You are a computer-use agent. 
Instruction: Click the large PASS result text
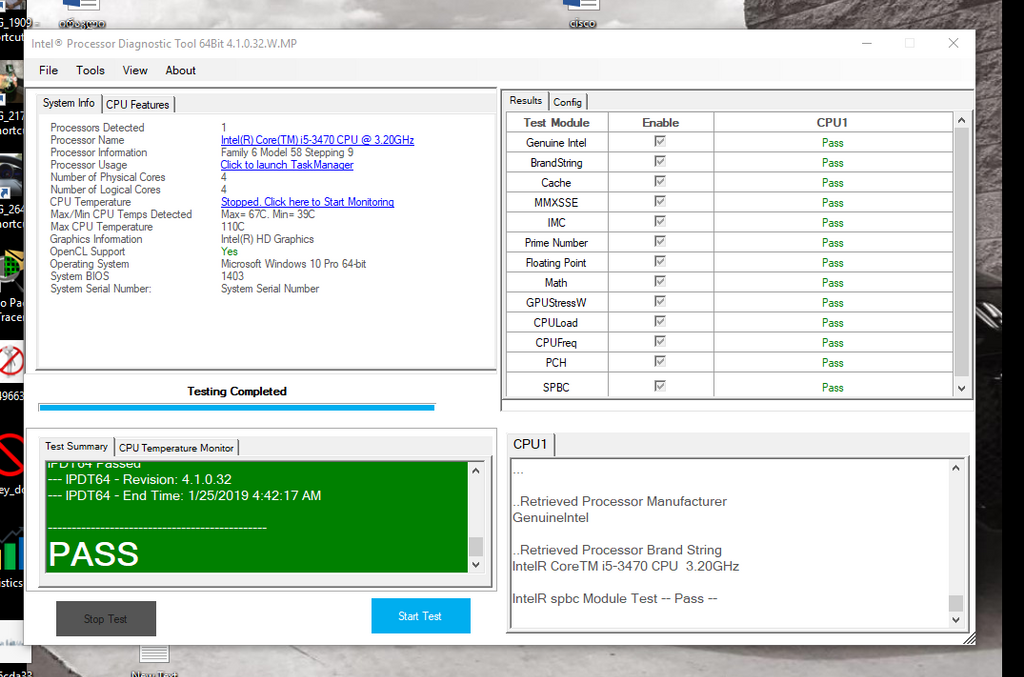tap(93, 554)
